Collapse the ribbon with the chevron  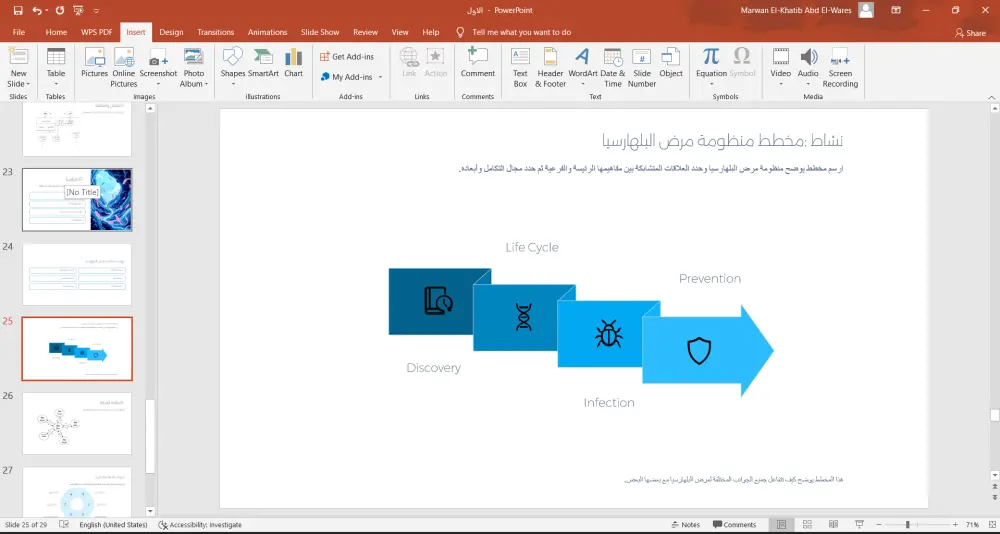(991, 97)
